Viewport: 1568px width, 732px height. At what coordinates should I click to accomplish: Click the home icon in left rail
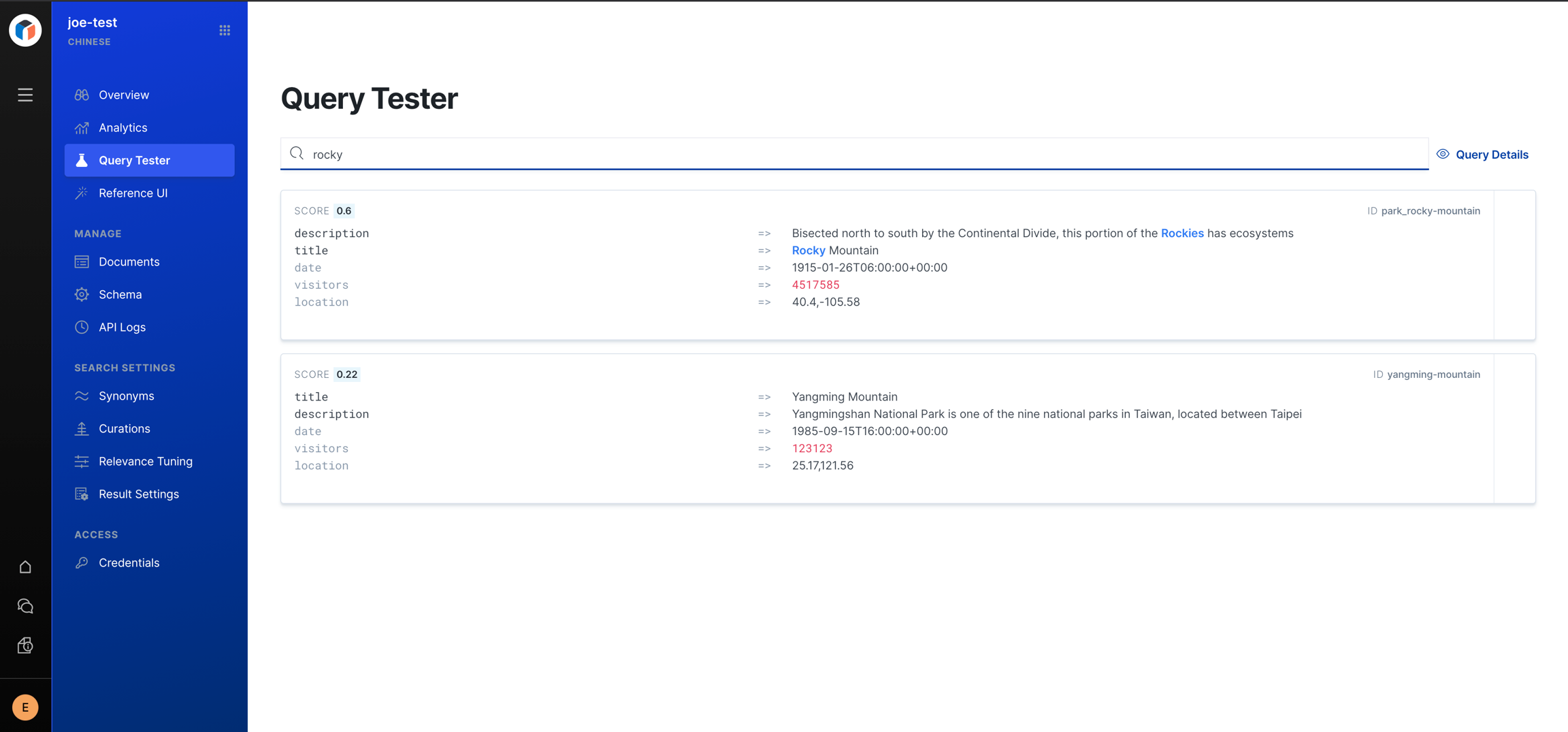coord(25,567)
